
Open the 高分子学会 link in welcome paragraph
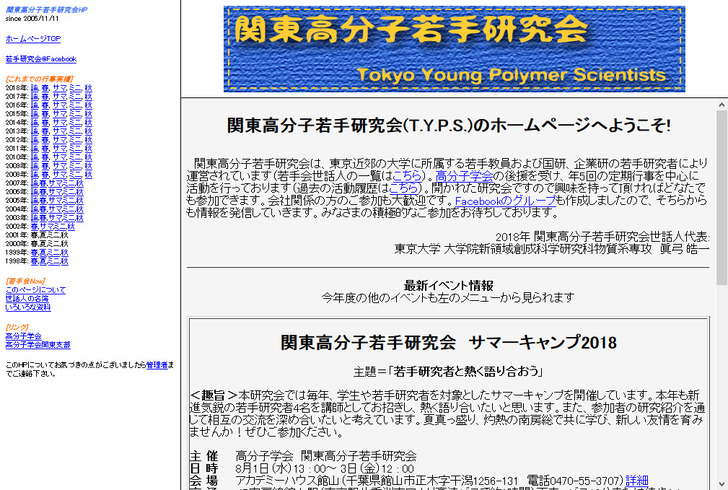(463, 176)
